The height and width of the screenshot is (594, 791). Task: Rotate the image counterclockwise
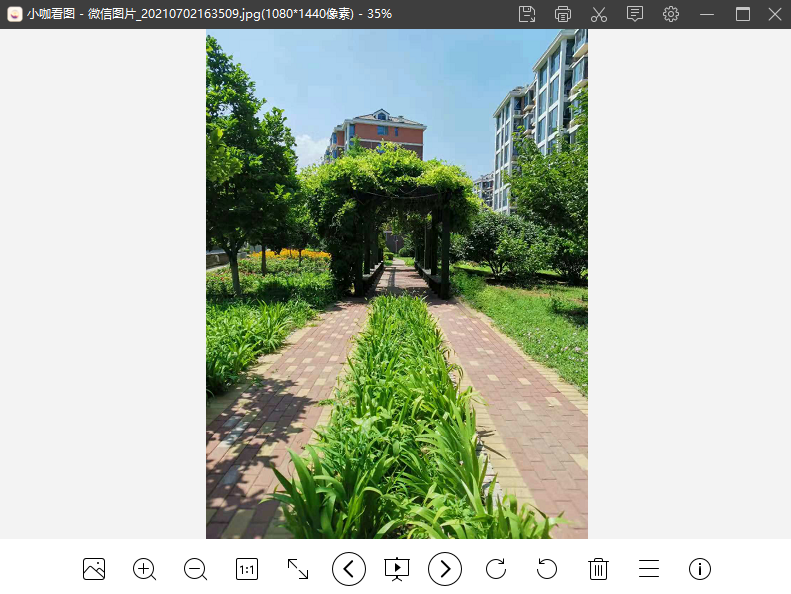pyautogui.click(x=547, y=569)
